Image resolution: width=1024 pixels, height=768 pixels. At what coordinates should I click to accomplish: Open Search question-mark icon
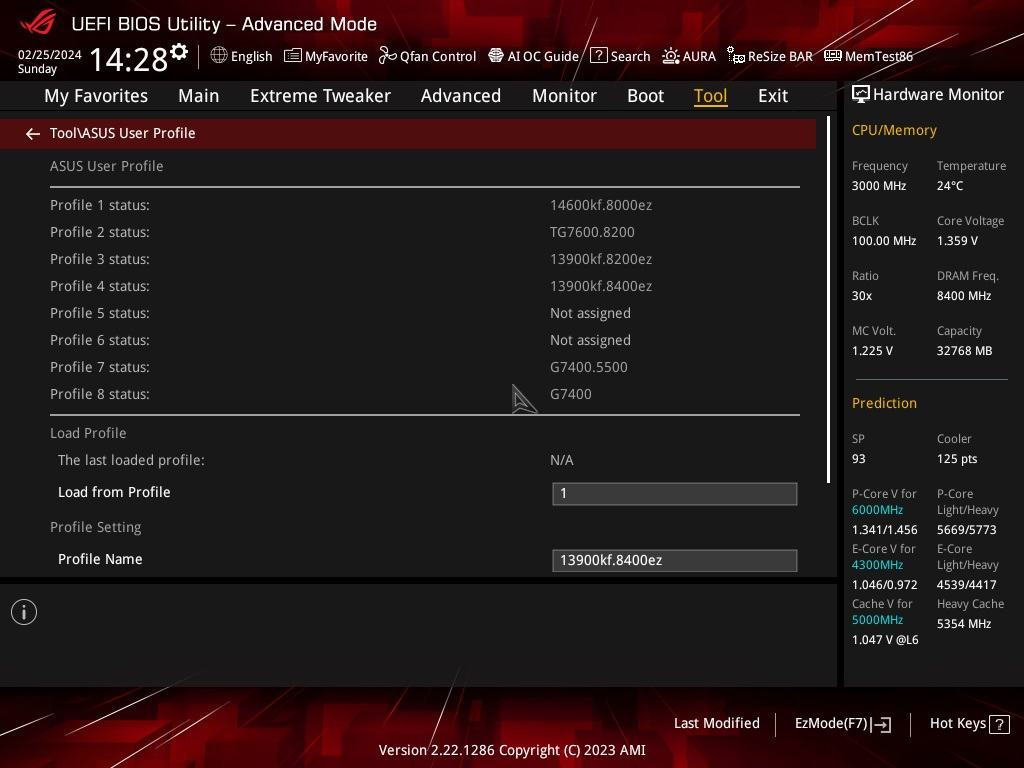point(599,56)
